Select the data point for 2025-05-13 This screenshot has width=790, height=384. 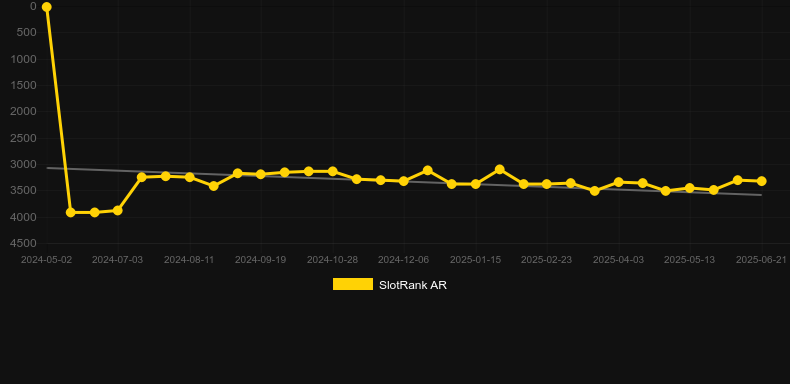pos(690,188)
